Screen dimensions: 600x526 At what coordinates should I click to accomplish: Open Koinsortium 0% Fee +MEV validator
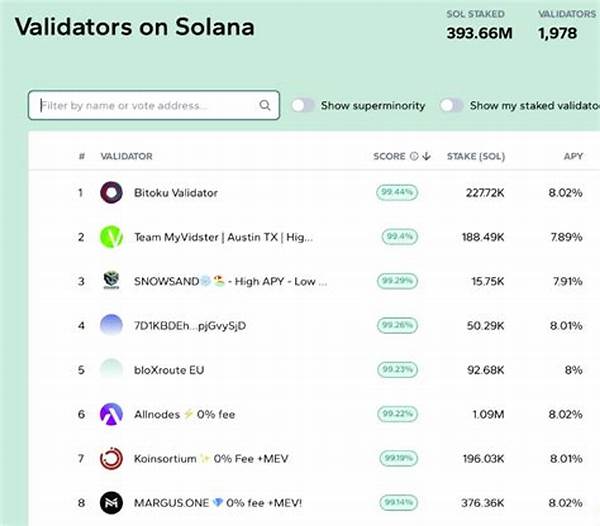199,458
